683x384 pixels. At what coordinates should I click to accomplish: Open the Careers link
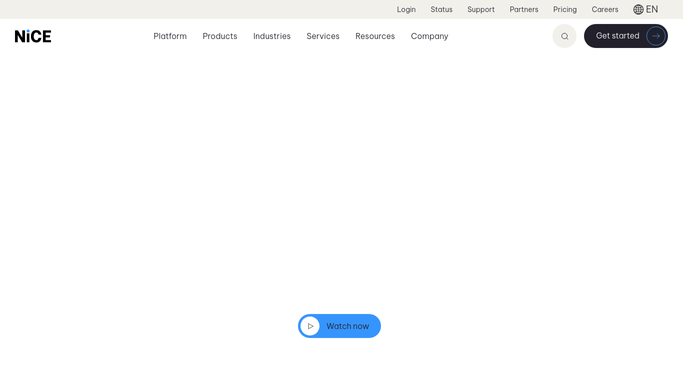click(x=605, y=10)
